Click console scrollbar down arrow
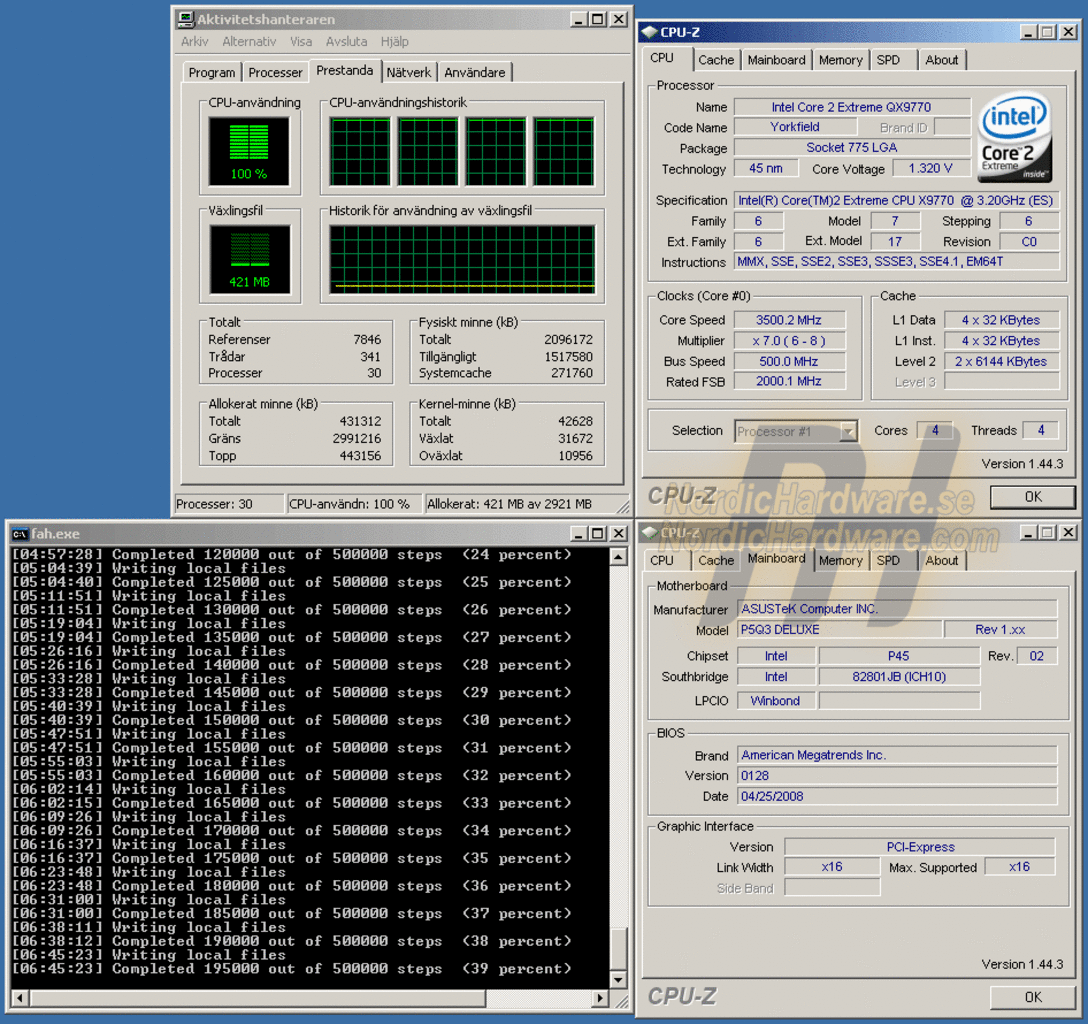 tap(618, 979)
